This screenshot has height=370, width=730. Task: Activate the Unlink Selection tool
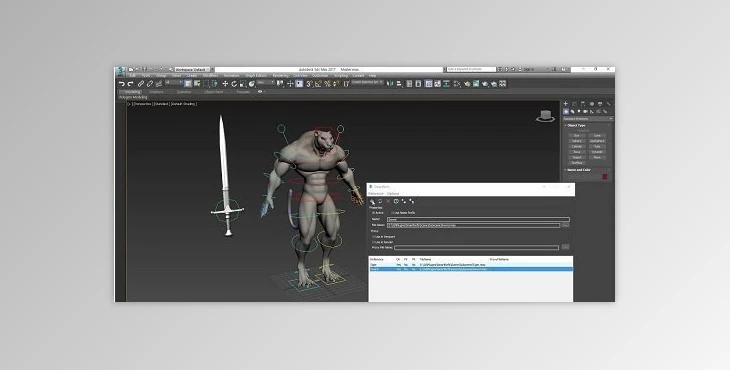coord(150,84)
